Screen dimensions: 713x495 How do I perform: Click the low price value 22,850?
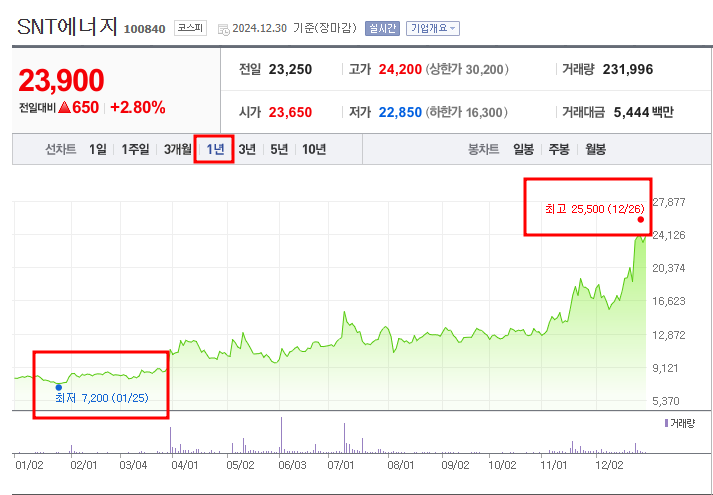point(400,112)
